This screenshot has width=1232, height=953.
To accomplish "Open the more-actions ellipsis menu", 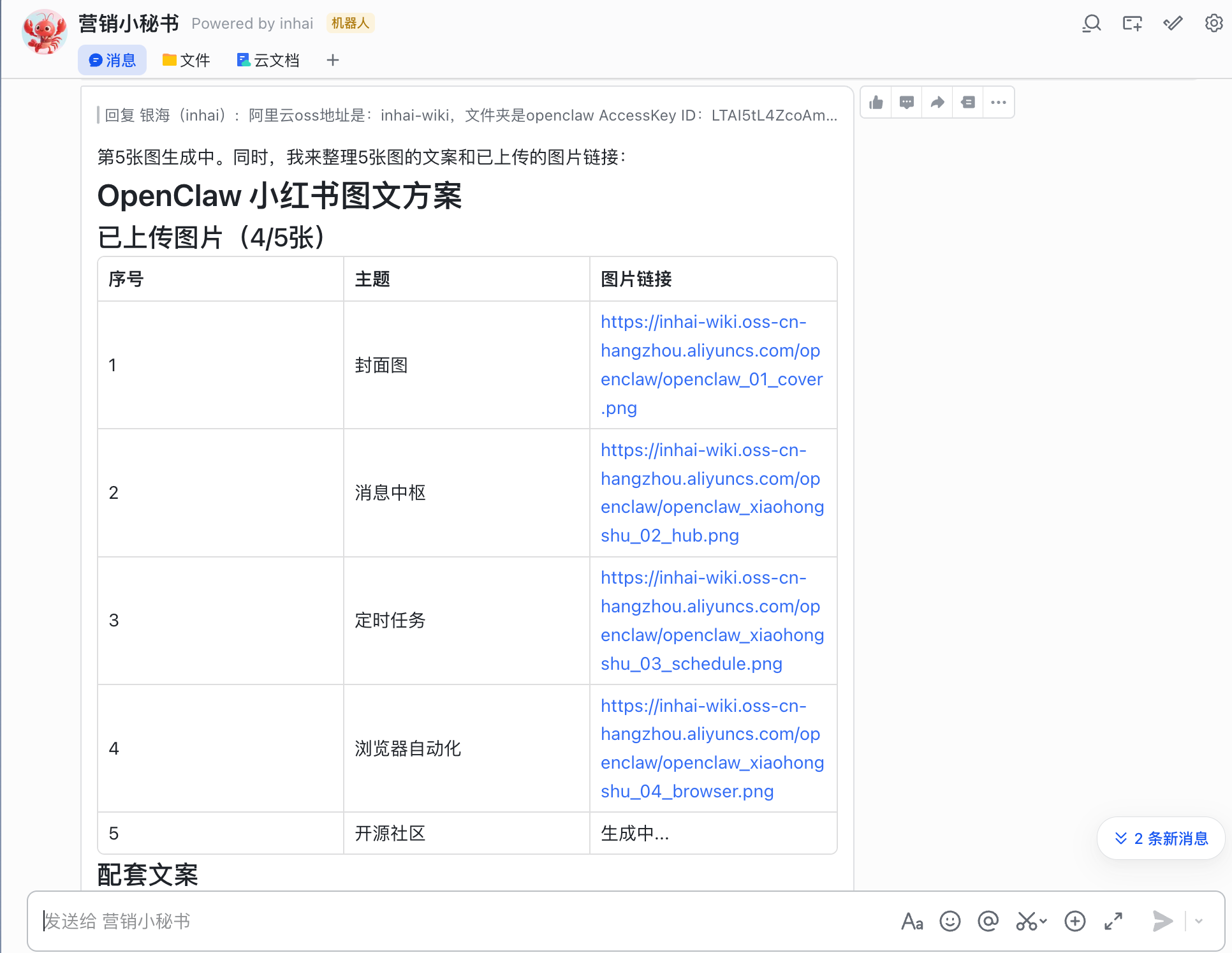I will [x=998, y=102].
